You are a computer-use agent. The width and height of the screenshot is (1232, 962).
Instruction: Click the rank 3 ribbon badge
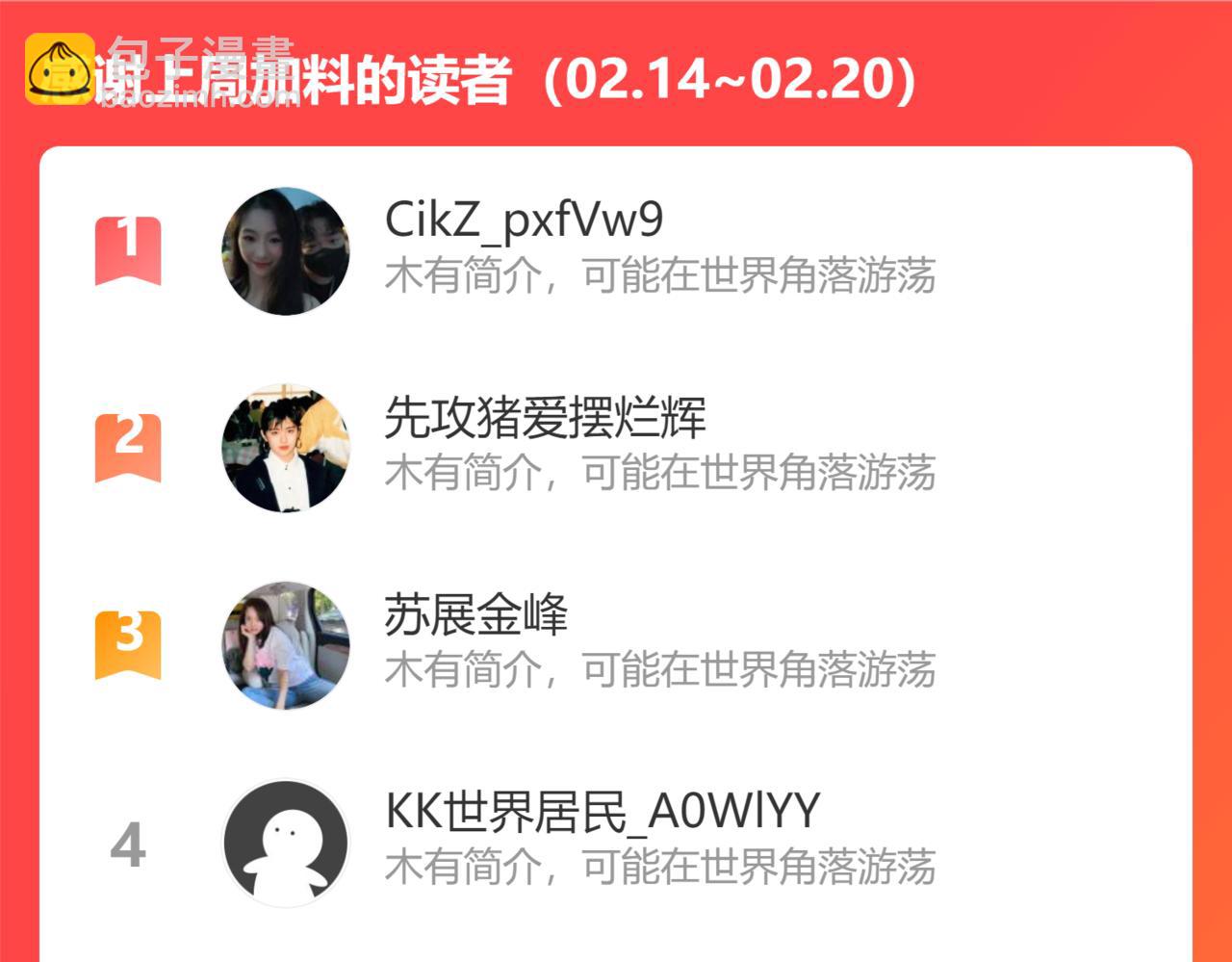128,645
